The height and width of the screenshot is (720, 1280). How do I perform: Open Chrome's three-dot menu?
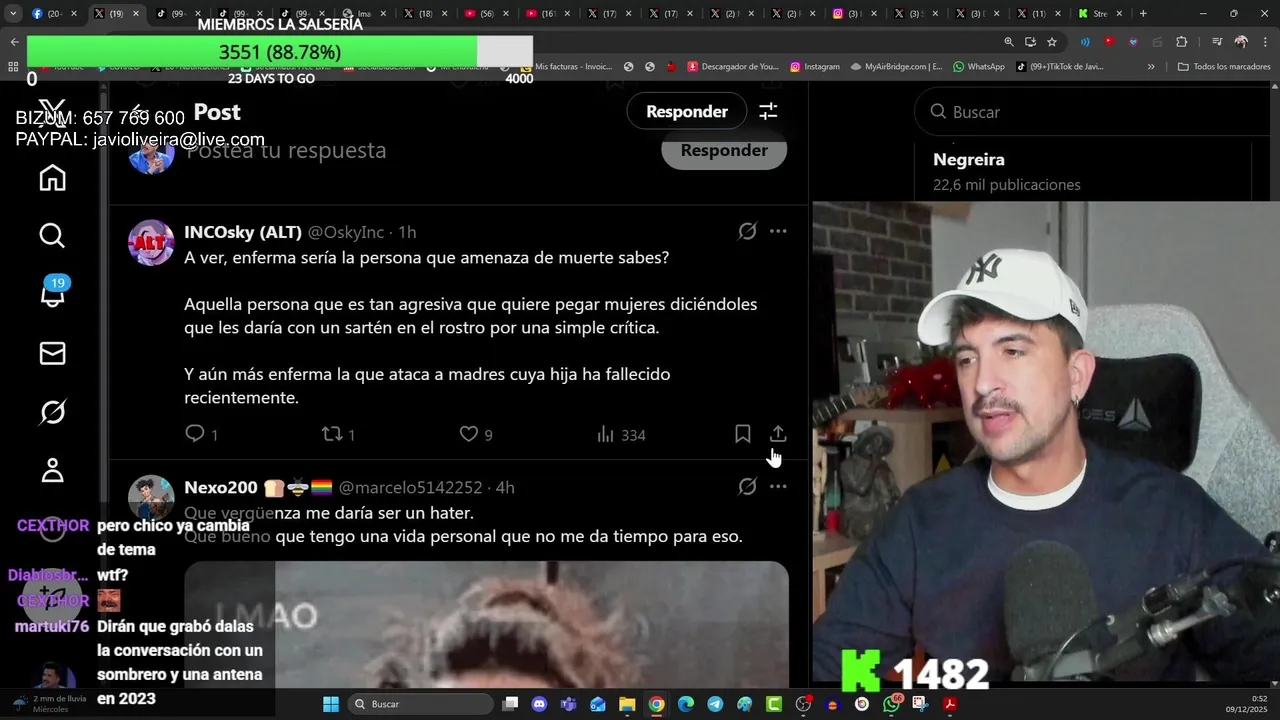pyautogui.click(x=1265, y=42)
